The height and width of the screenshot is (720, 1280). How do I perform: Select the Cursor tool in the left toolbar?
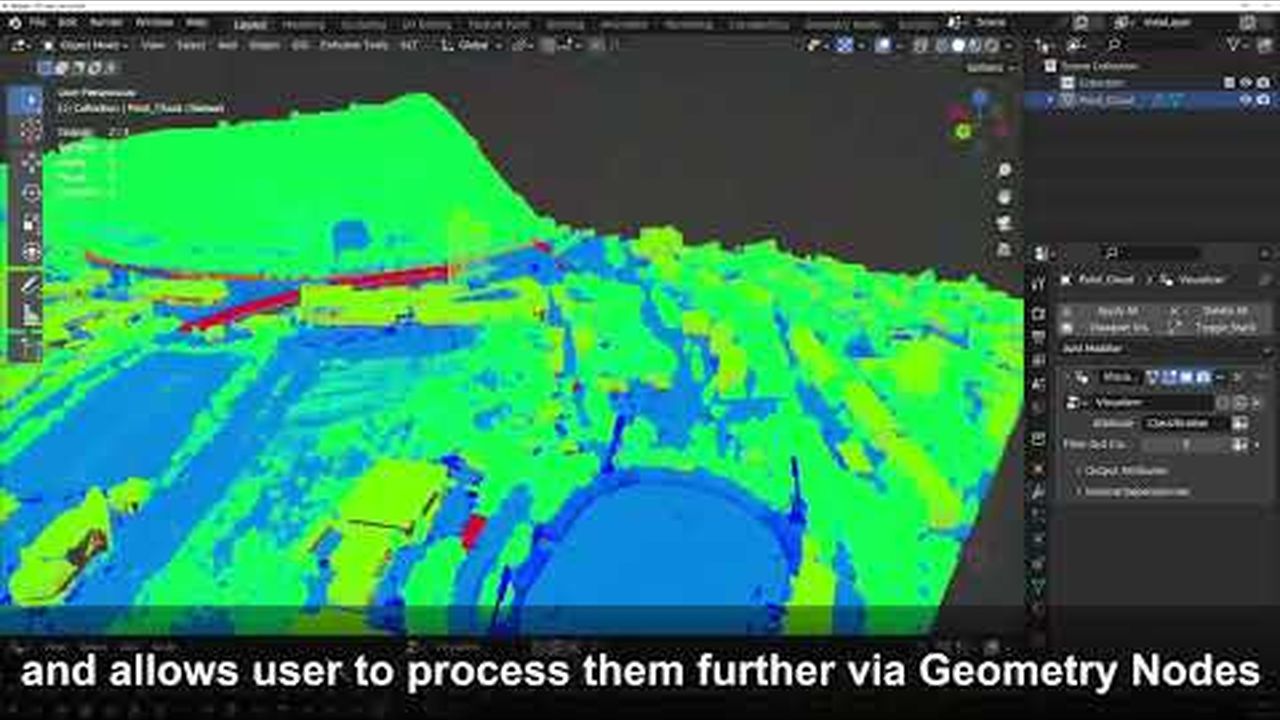(x=31, y=130)
